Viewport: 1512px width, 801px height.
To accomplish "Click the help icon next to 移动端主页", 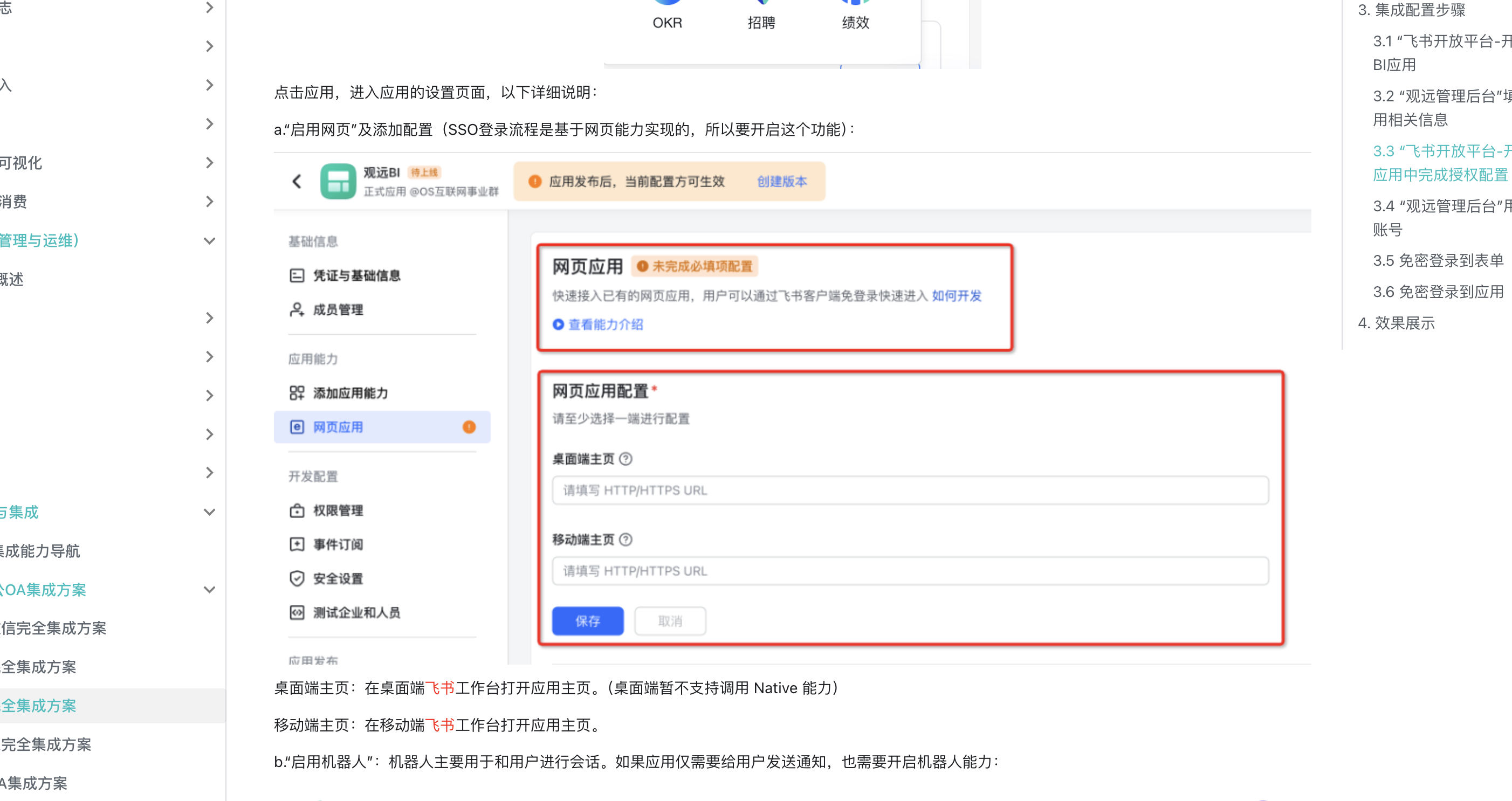I will [x=626, y=539].
